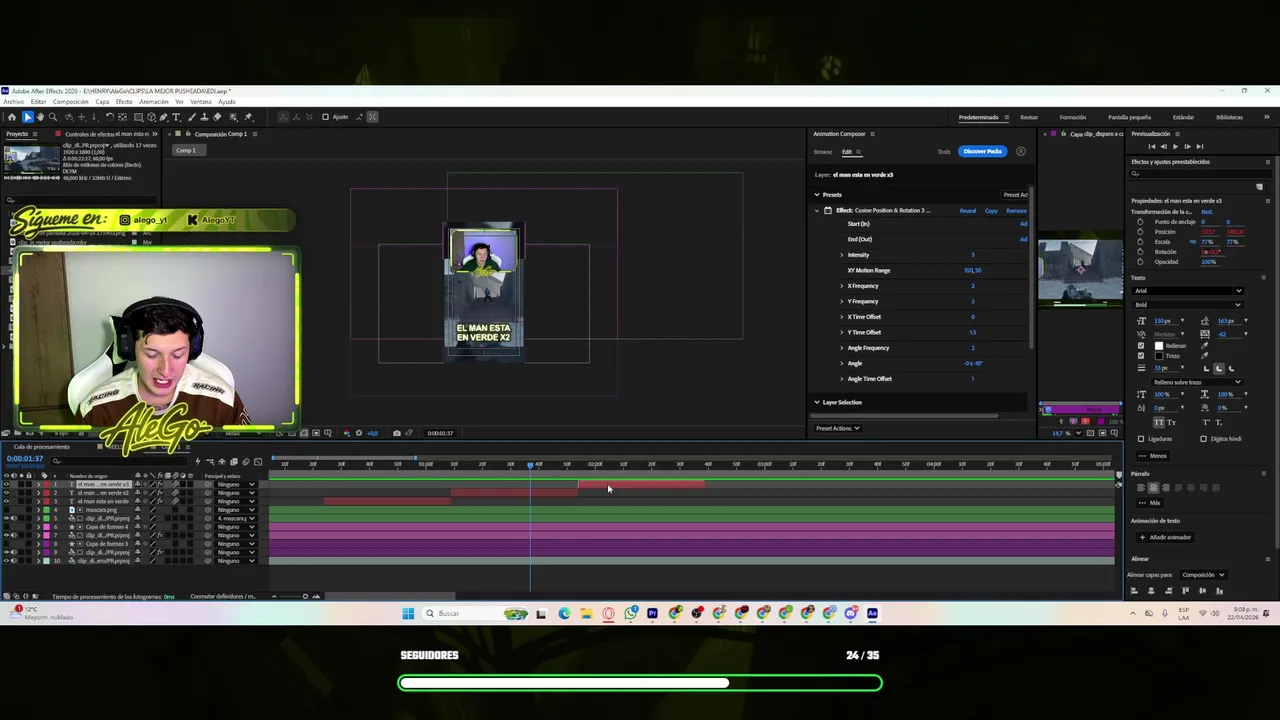Toggle visibility of layer 7 clip

tap(6, 535)
